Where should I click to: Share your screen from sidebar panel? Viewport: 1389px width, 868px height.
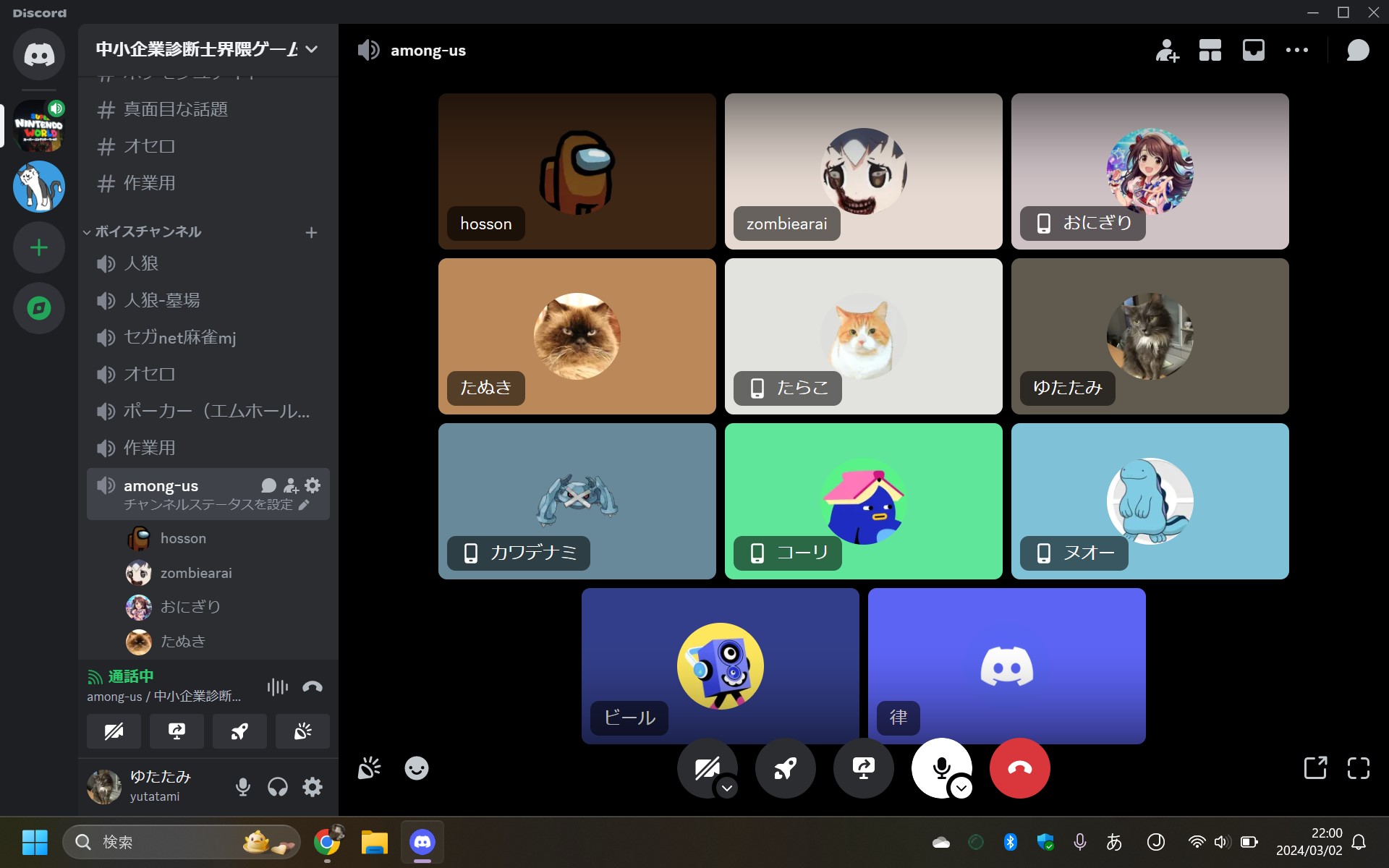pyautogui.click(x=177, y=731)
